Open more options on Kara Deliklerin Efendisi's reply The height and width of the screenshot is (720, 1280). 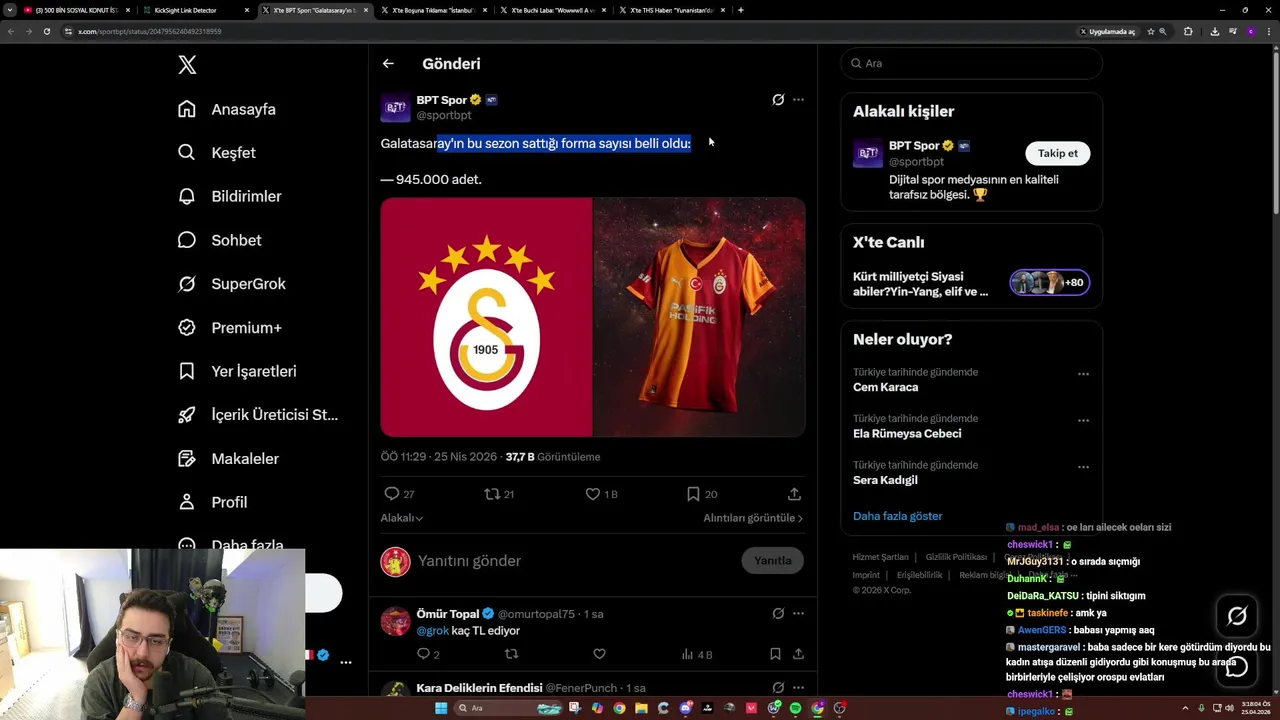click(x=798, y=688)
